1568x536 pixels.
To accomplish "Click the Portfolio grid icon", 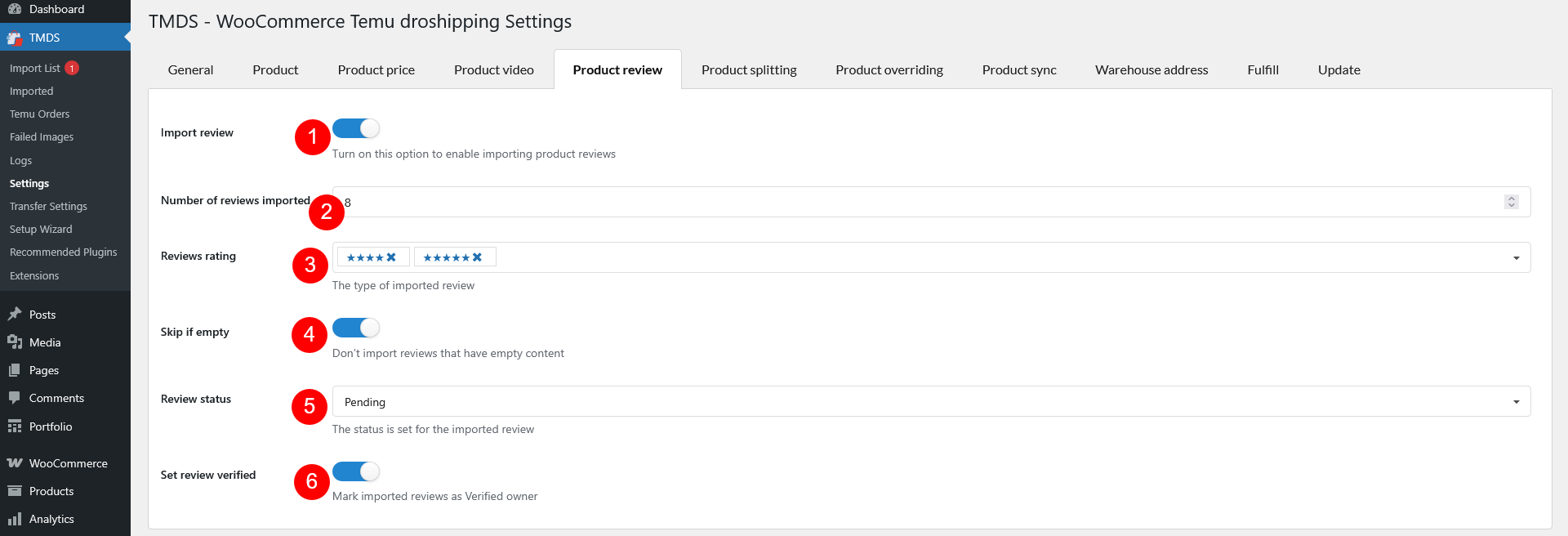I will (14, 427).
